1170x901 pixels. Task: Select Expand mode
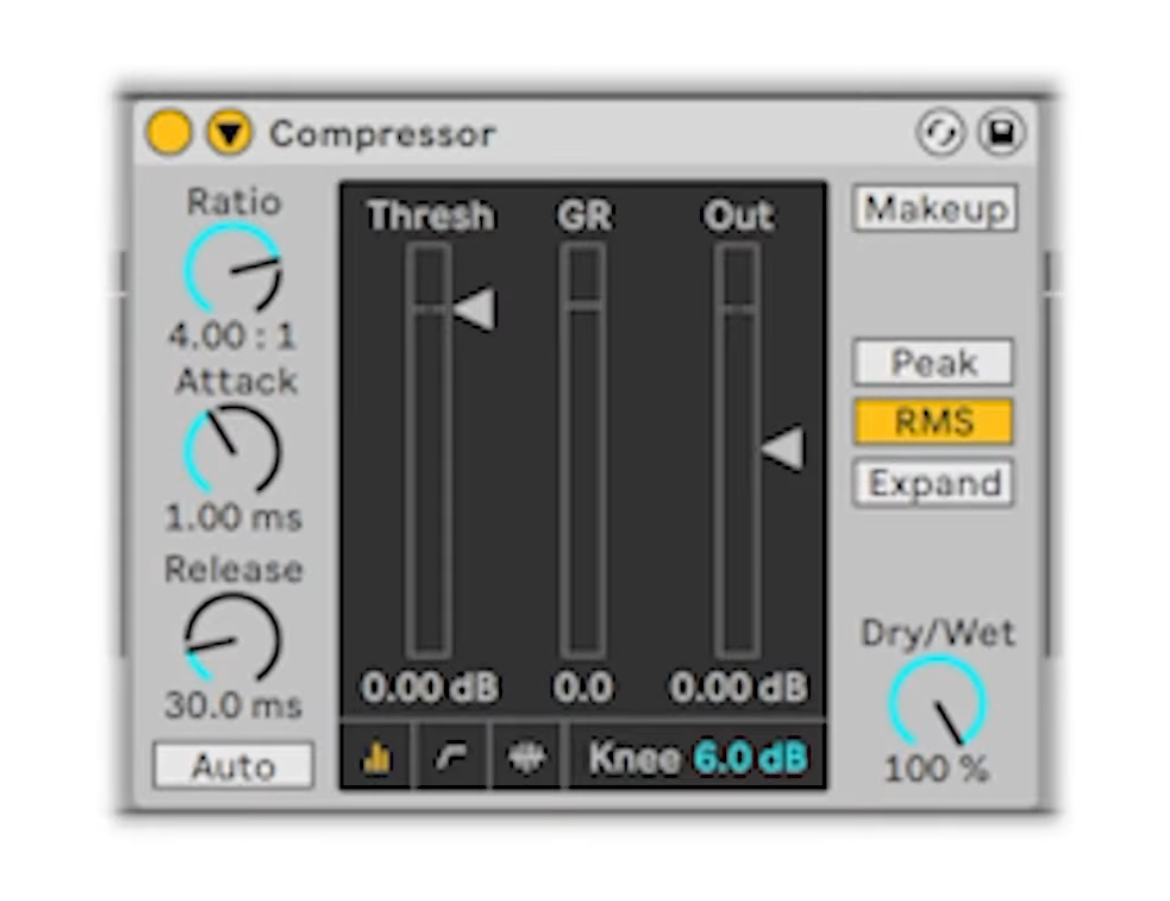(933, 483)
